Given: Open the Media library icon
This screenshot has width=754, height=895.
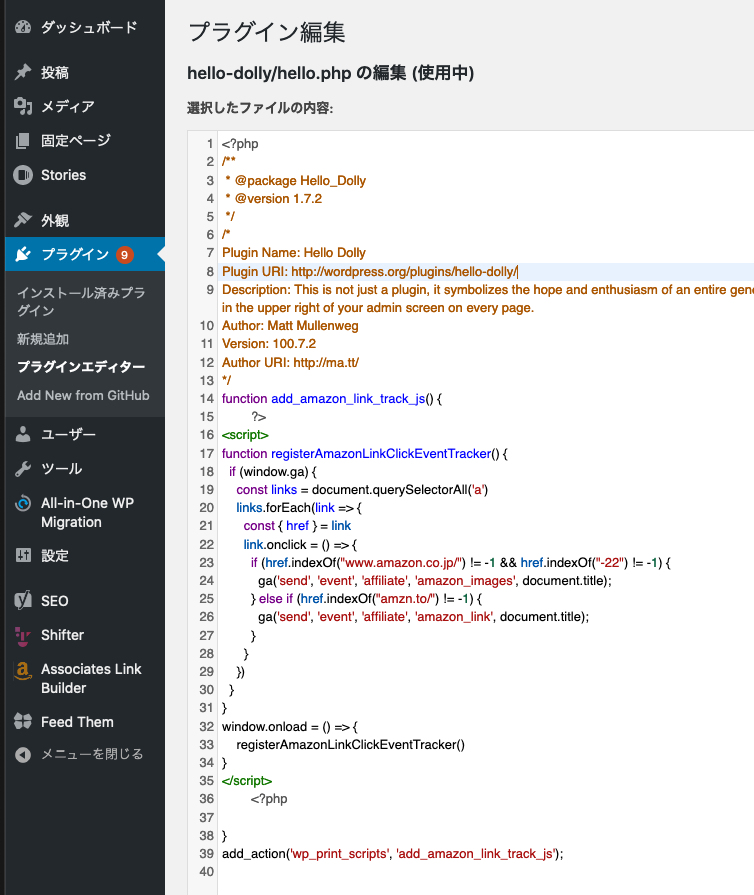Looking at the screenshot, I should point(23,107).
